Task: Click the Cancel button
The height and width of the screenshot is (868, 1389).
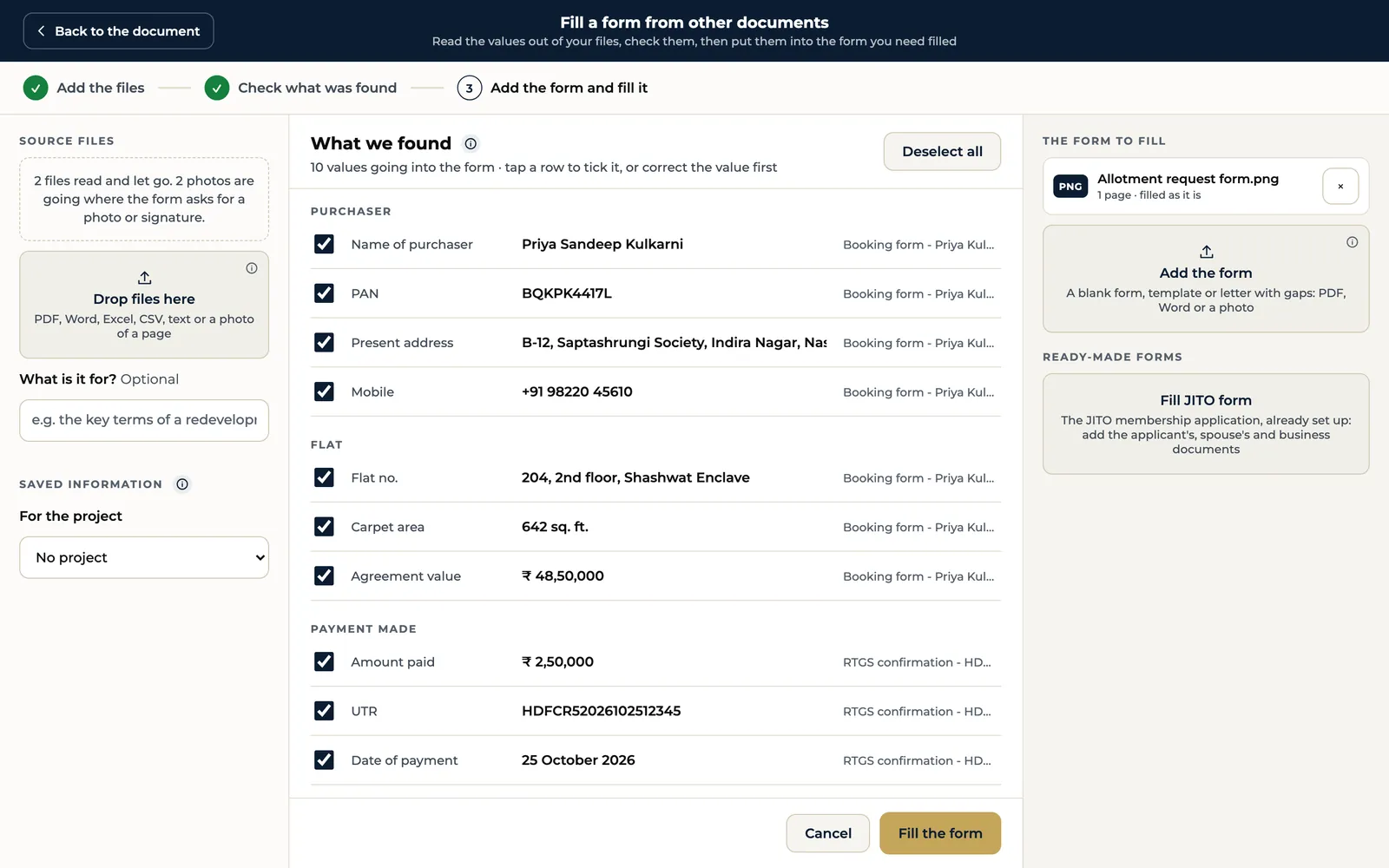Action: coord(828,833)
